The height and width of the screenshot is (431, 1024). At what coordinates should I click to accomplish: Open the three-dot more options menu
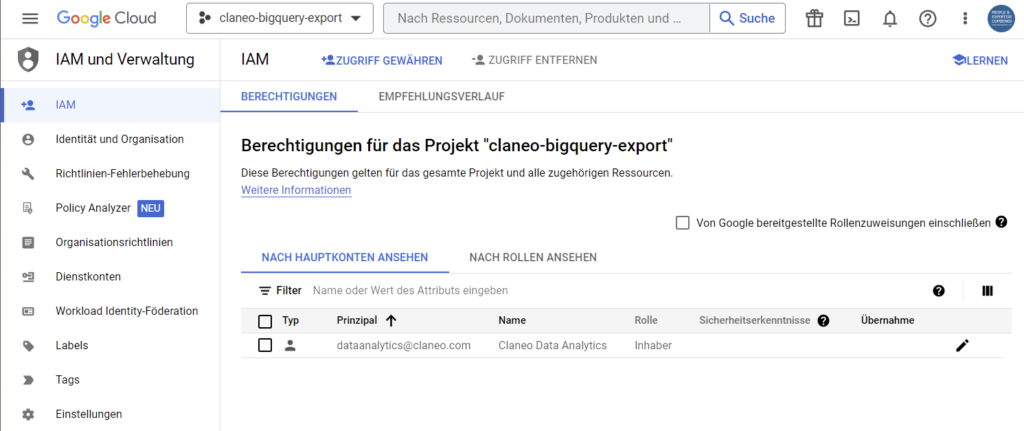[965, 19]
